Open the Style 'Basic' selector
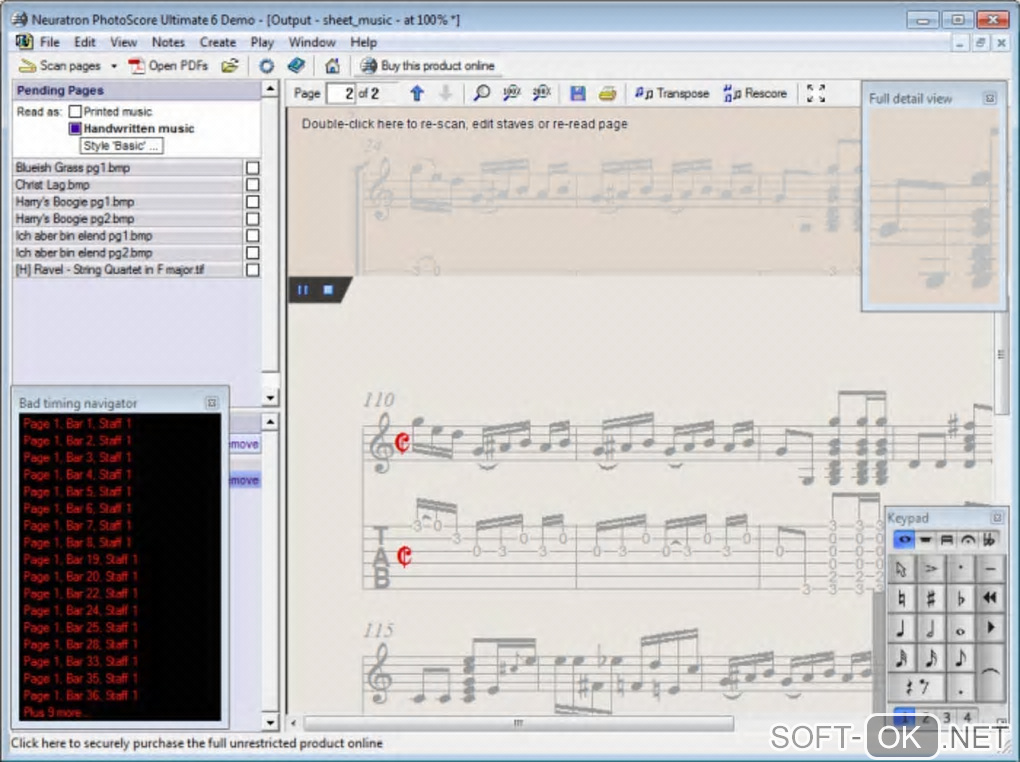This screenshot has height=762, width=1020. pos(121,146)
